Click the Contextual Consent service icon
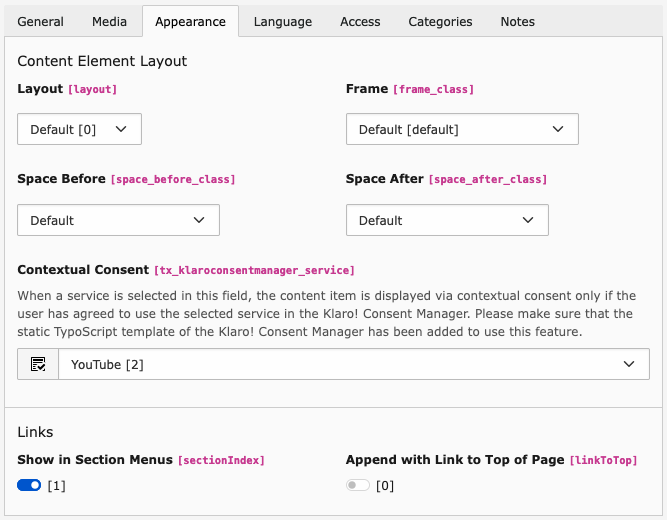 pos(38,364)
